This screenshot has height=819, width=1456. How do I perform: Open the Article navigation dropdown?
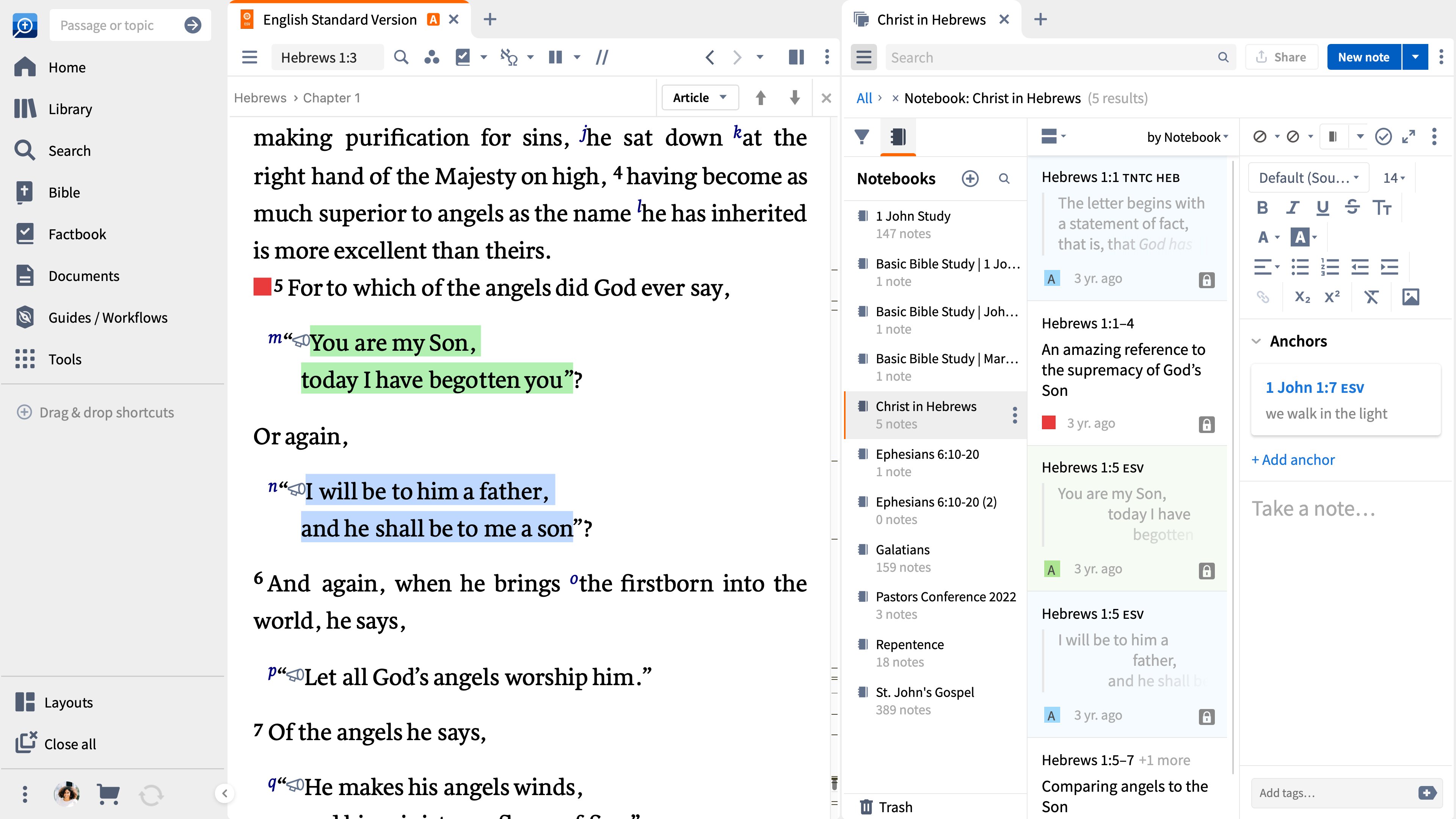[x=700, y=98]
